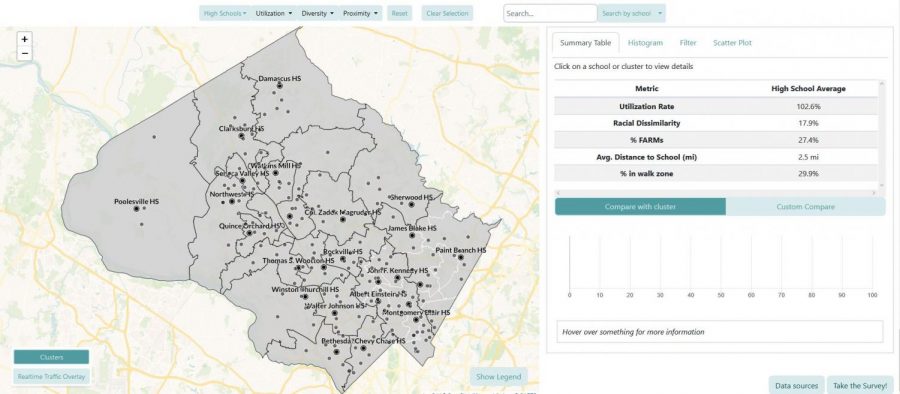Open Data sources
Image resolution: width=900 pixels, height=394 pixels.
(x=796, y=385)
